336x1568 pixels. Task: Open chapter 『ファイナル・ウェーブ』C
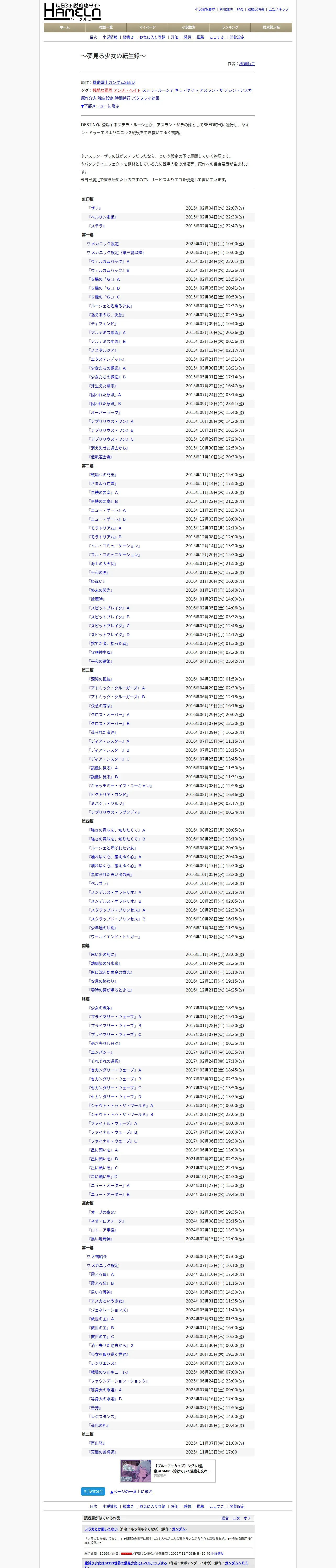click(x=112, y=1141)
